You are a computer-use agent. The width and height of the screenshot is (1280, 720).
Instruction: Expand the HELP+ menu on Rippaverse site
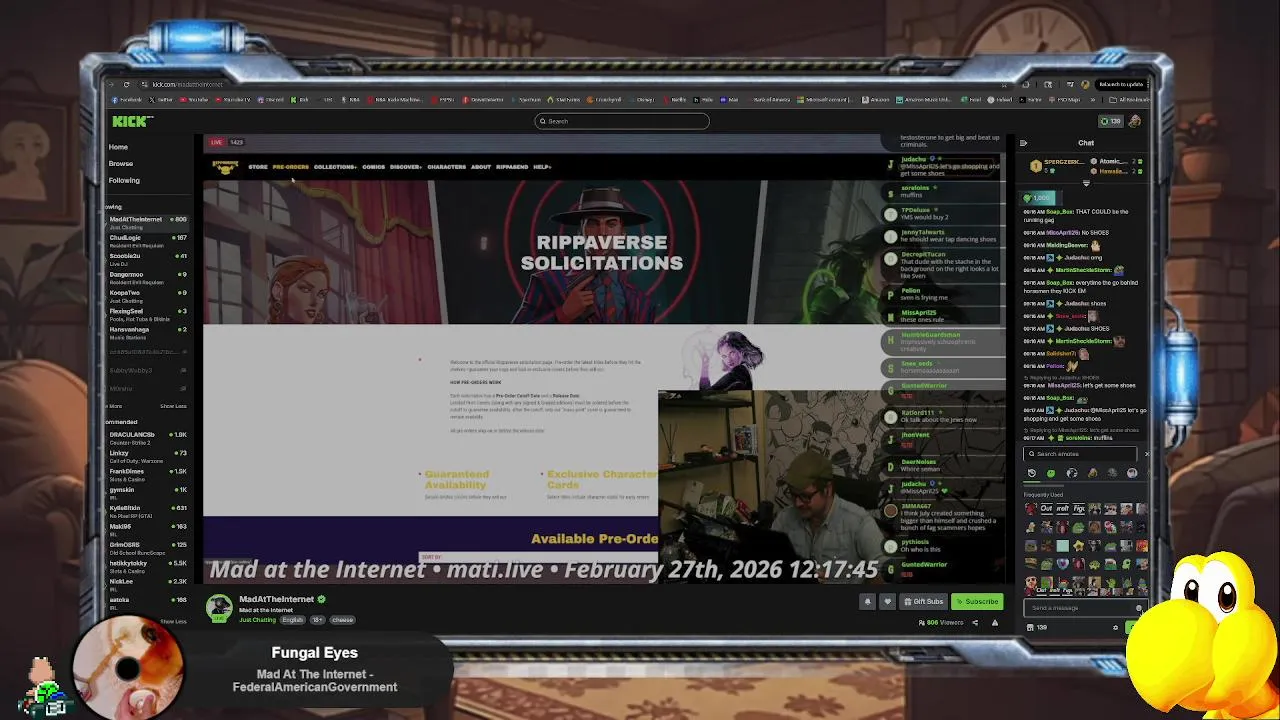pos(542,167)
